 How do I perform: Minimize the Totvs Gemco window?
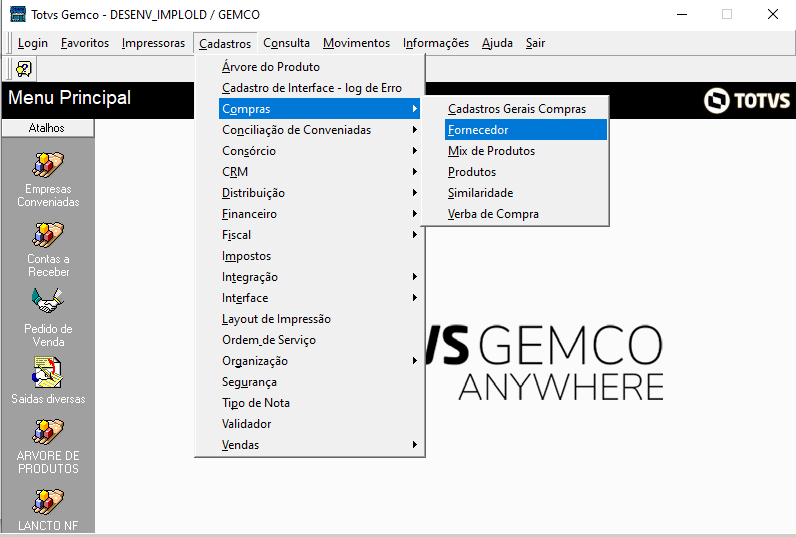[x=682, y=14]
